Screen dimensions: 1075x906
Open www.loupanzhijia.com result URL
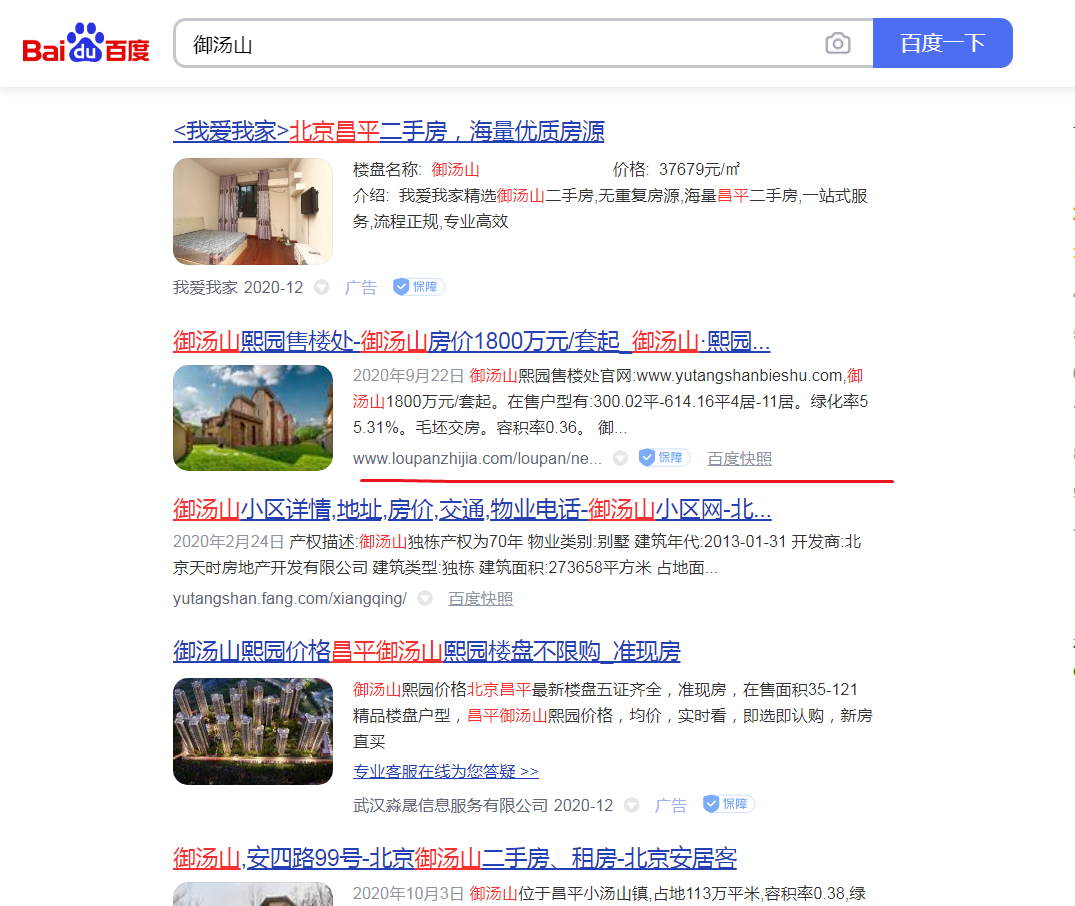(477, 458)
